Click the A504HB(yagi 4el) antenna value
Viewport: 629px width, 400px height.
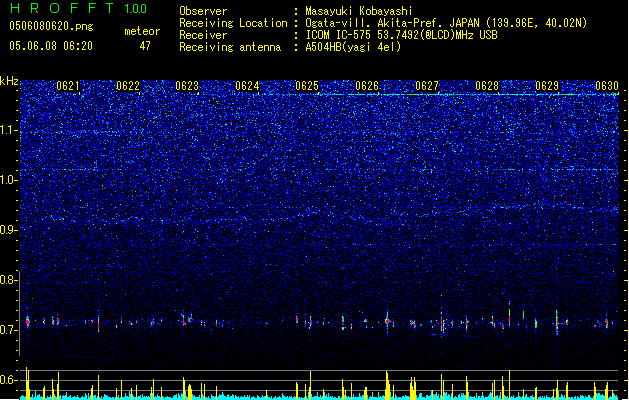[353, 47]
